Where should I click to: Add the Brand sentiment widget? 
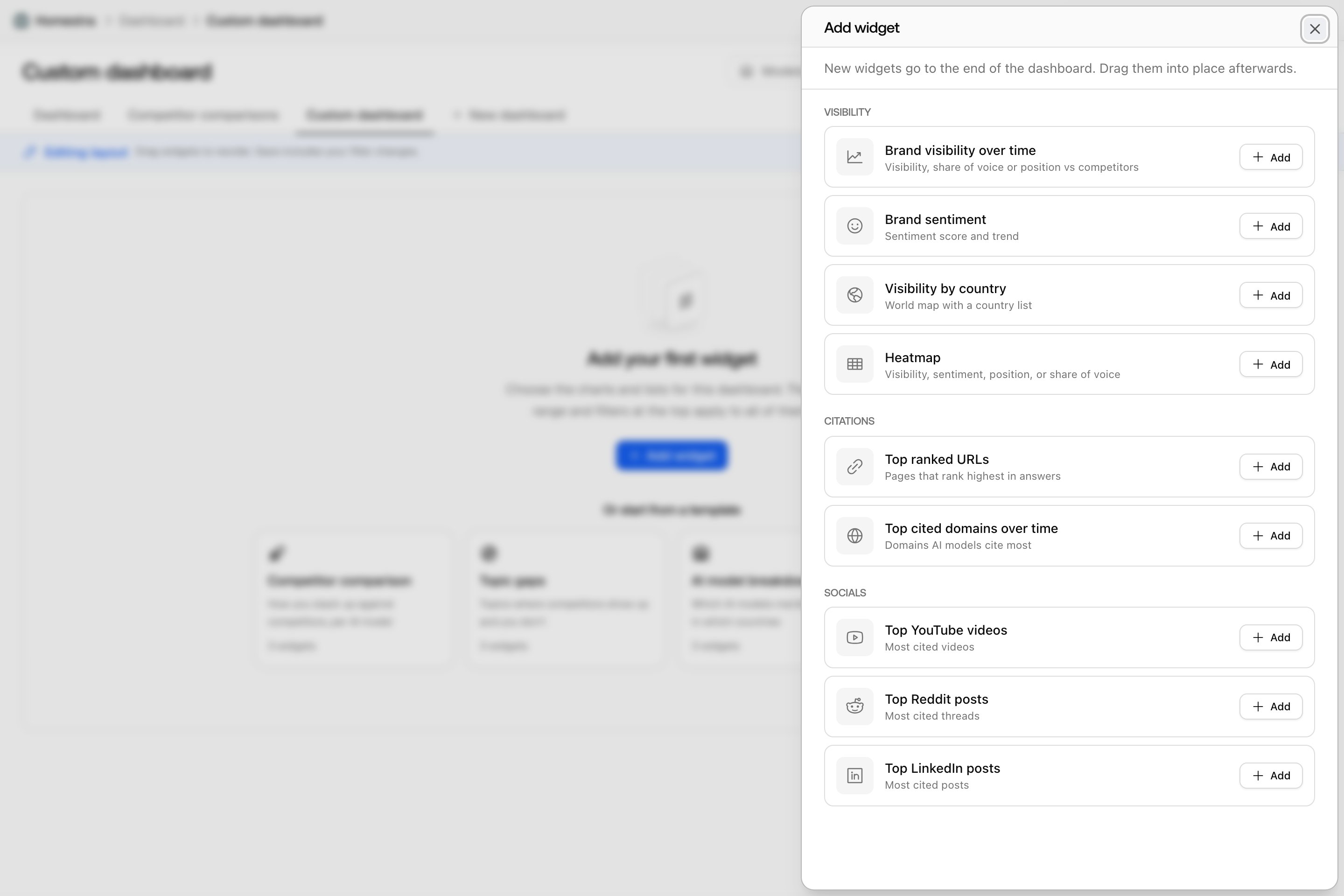pos(1271,226)
